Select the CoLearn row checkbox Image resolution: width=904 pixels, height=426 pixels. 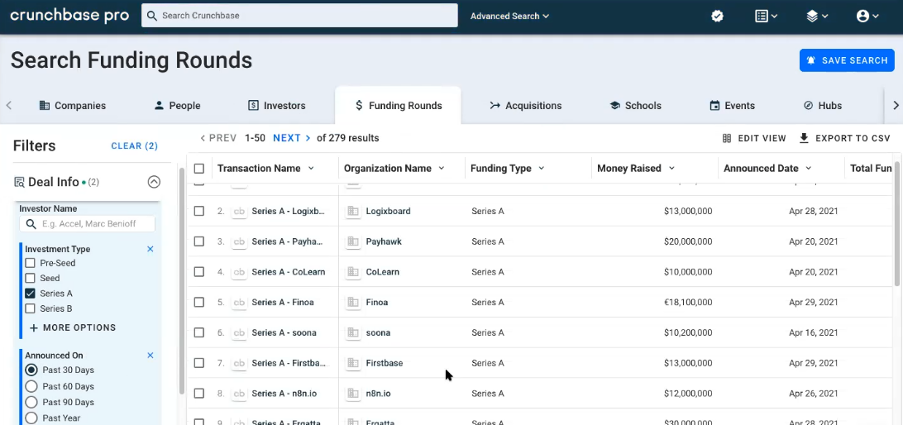[199, 272]
